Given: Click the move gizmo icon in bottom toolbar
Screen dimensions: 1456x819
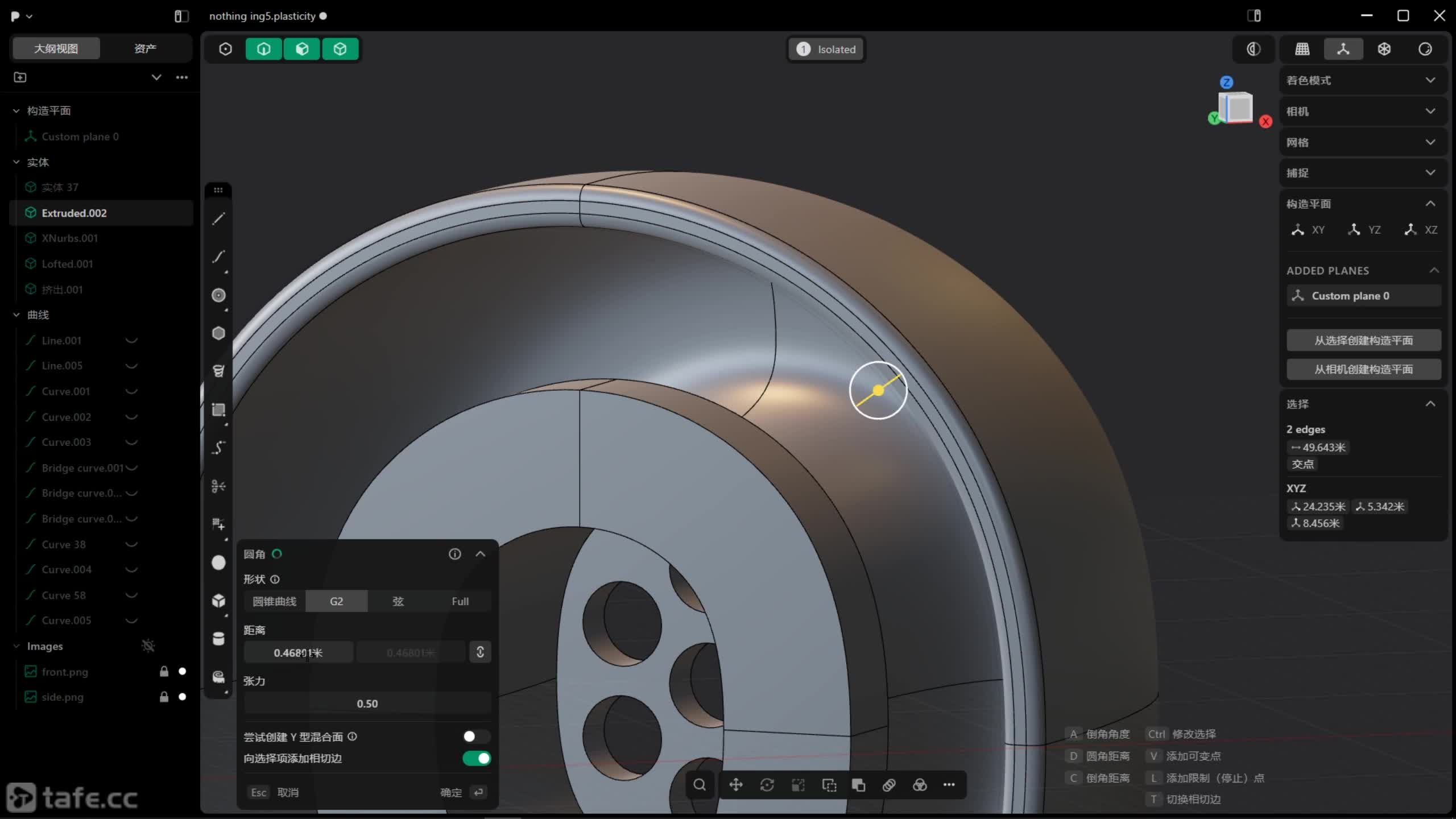Looking at the screenshot, I should coord(736,785).
